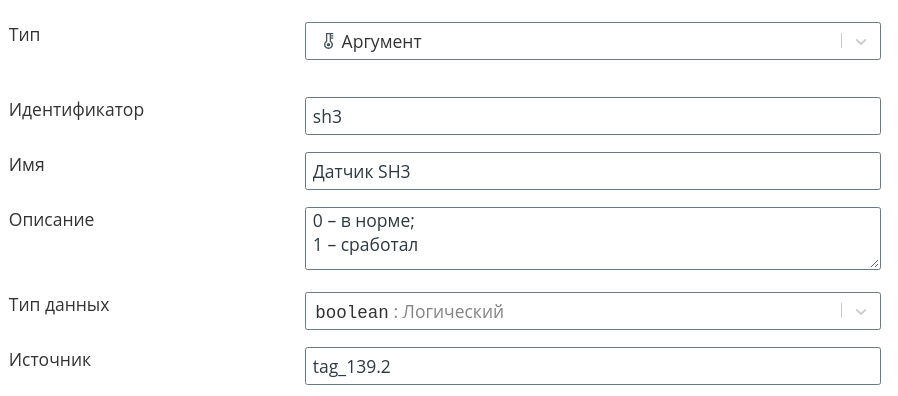Image resolution: width=898 pixels, height=396 pixels.
Task: Click the Имя label
Action: point(26,164)
